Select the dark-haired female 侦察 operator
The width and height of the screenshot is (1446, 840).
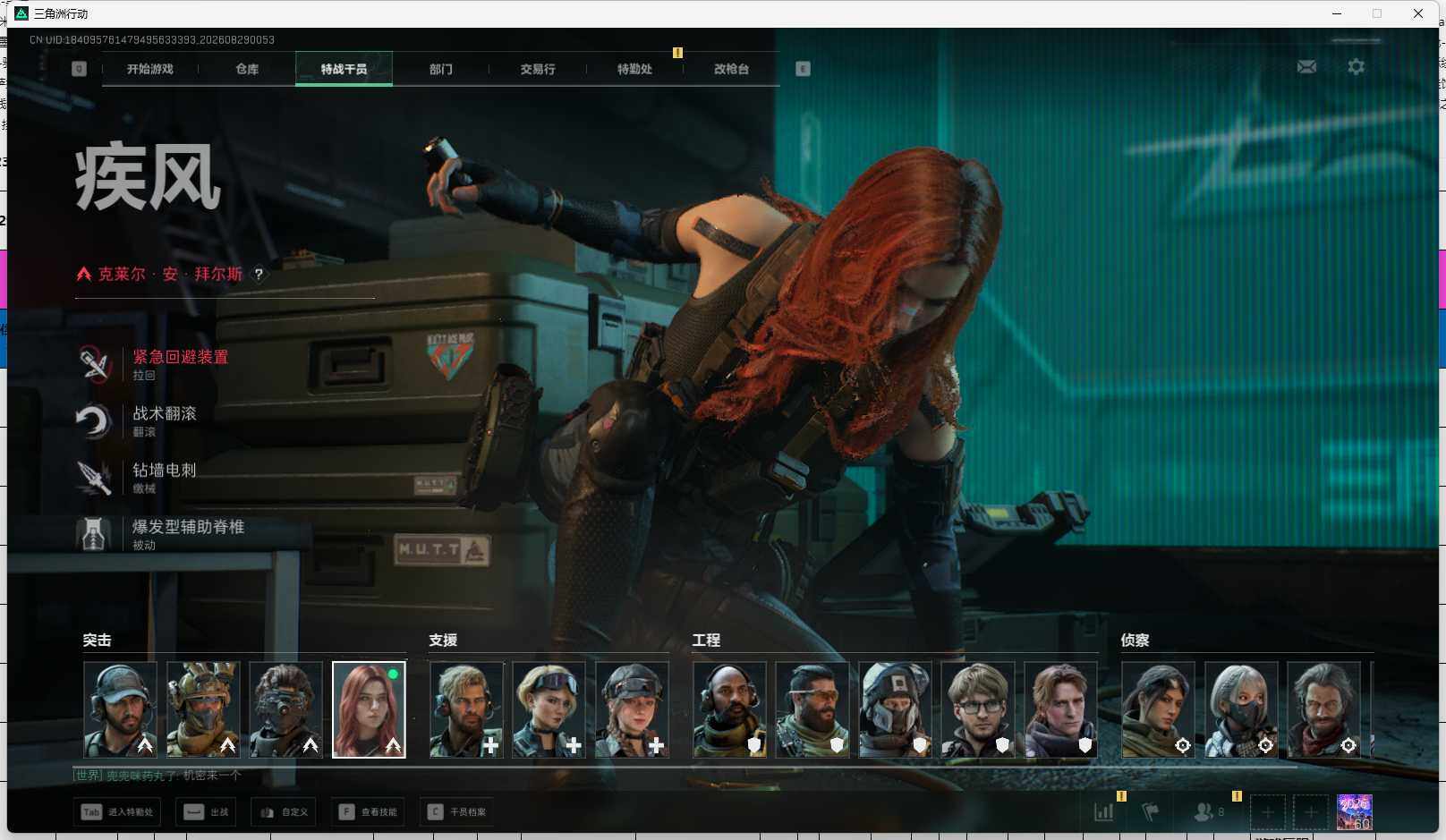point(1158,709)
